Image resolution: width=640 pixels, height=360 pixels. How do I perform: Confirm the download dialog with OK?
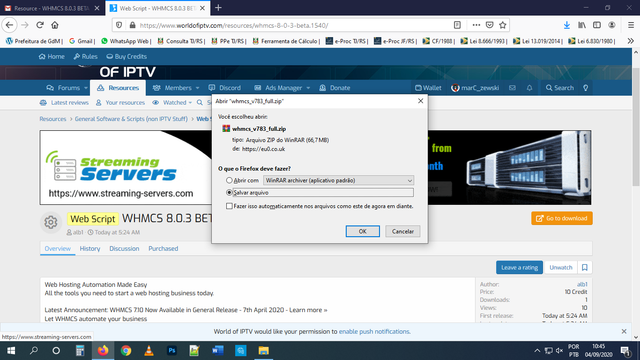tap(362, 231)
